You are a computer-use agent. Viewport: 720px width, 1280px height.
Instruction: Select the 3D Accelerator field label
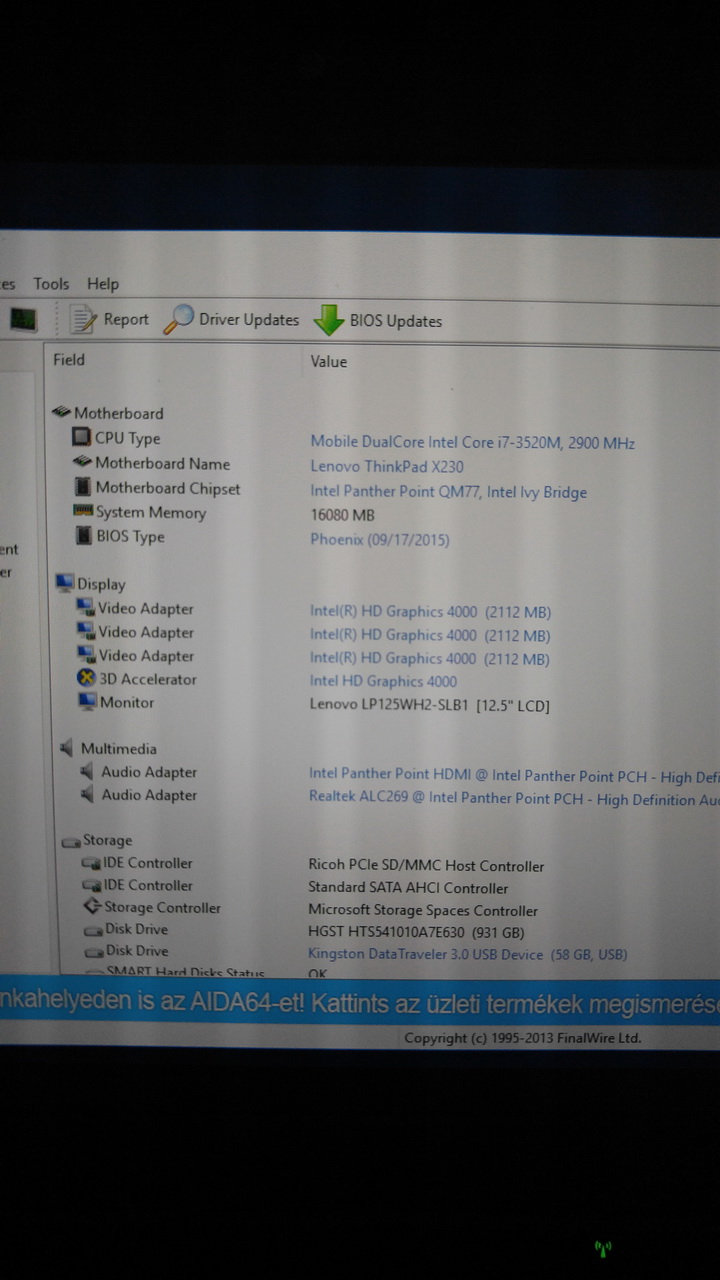coord(148,679)
